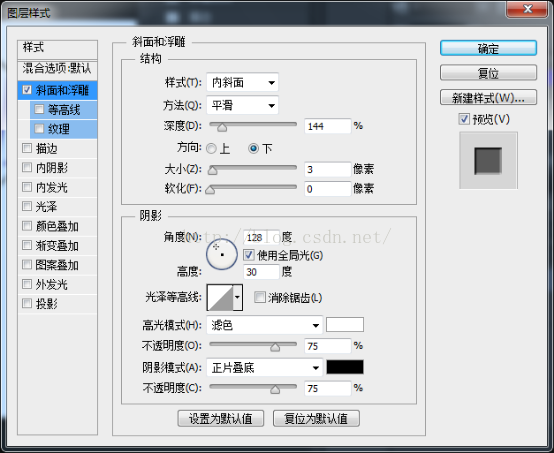The height and width of the screenshot is (453, 554).
Task: Click the 确定 button
Action: coord(488,48)
